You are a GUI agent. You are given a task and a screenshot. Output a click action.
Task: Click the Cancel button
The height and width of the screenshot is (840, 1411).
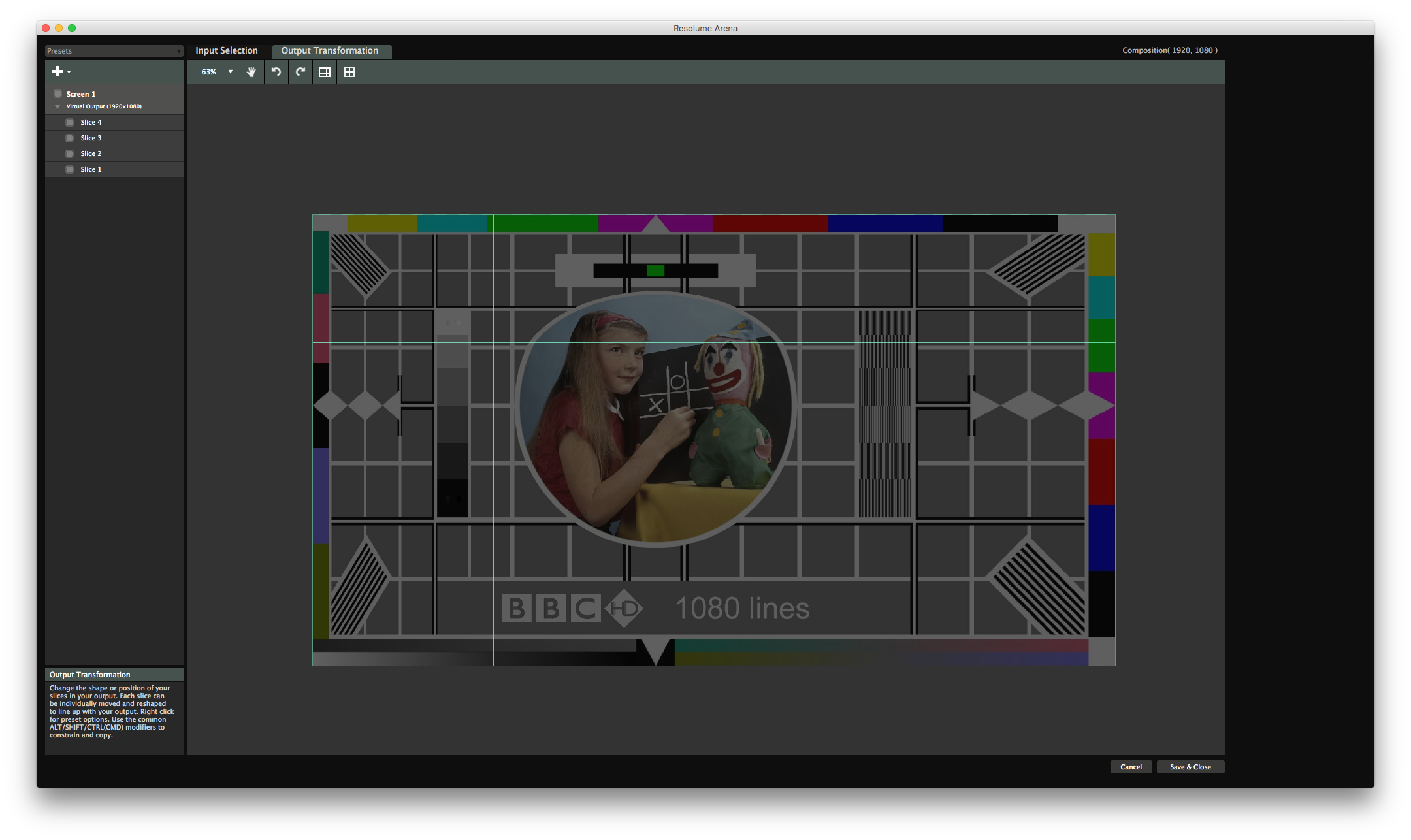[x=1131, y=767]
